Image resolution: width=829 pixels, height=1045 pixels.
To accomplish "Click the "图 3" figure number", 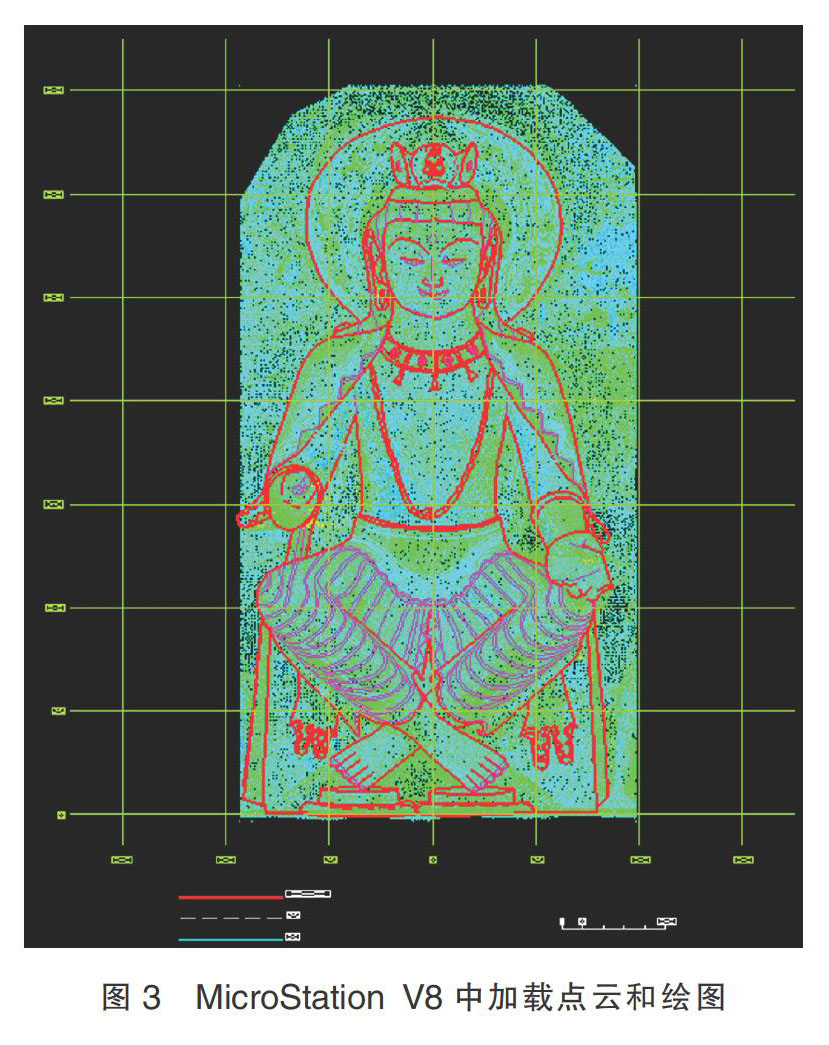I will 131,998.
